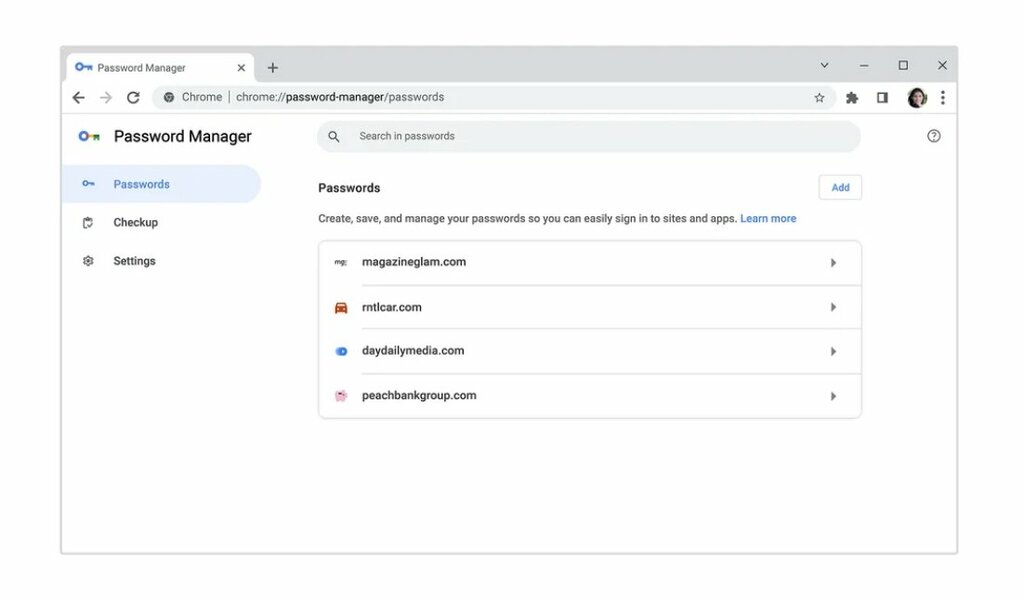The height and width of the screenshot is (599, 1024).
Task: Toggle the browser side panel icon
Action: pyautogui.click(x=882, y=97)
